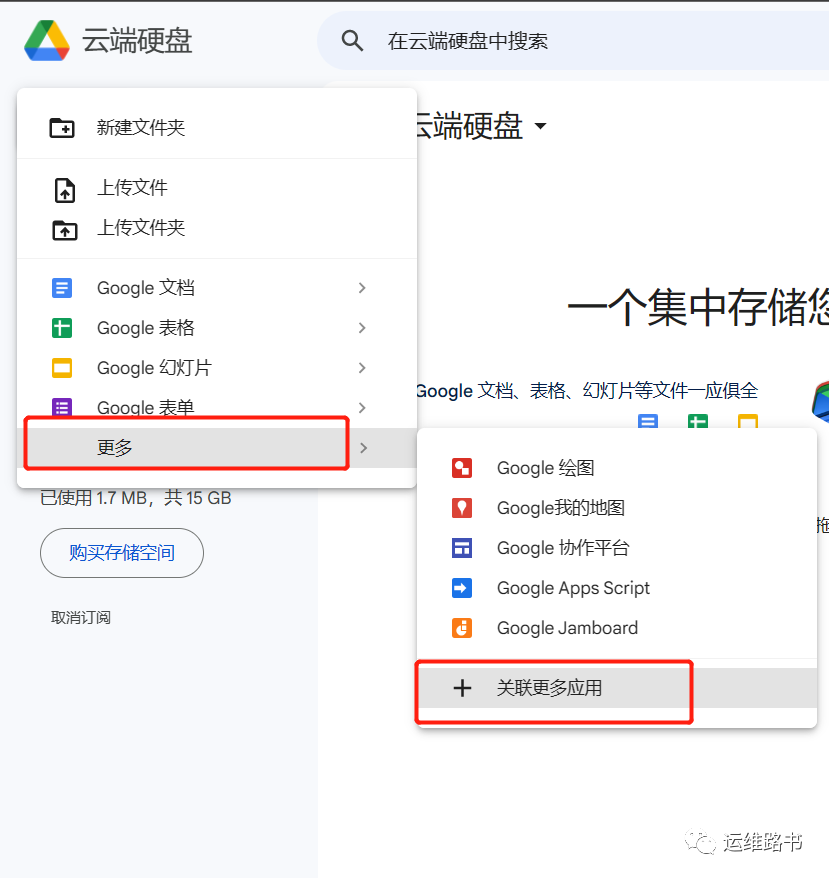This screenshot has height=878, width=829.
Task: Expand the Google 表格 chevron arrow
Action: [362, 328]
